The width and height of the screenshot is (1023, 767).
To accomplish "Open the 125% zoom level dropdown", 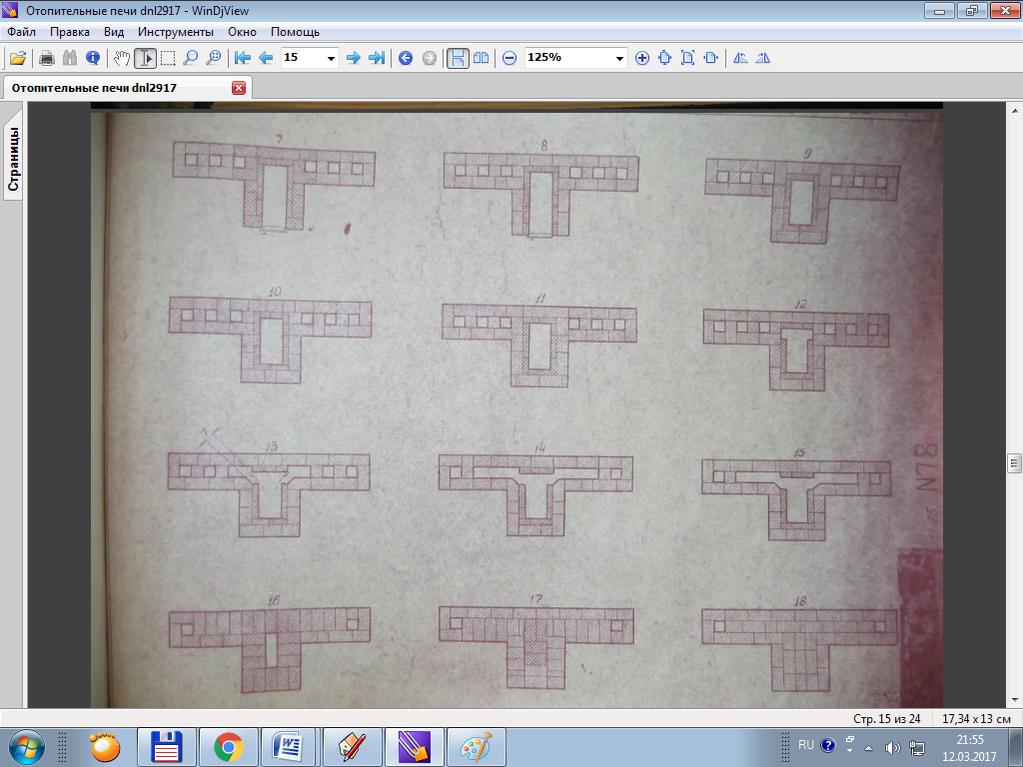I will pyautogui.click(x=619, y=58).
